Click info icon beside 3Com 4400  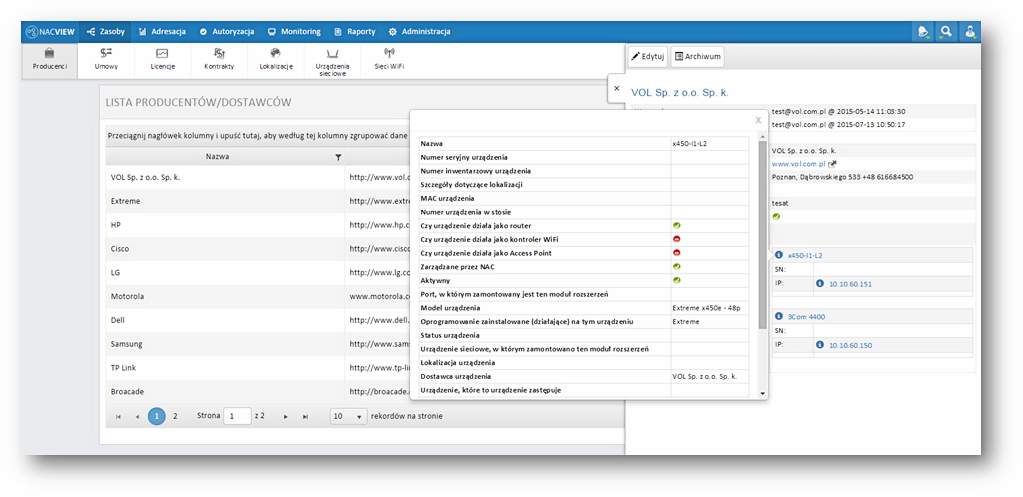pos(779,316)
